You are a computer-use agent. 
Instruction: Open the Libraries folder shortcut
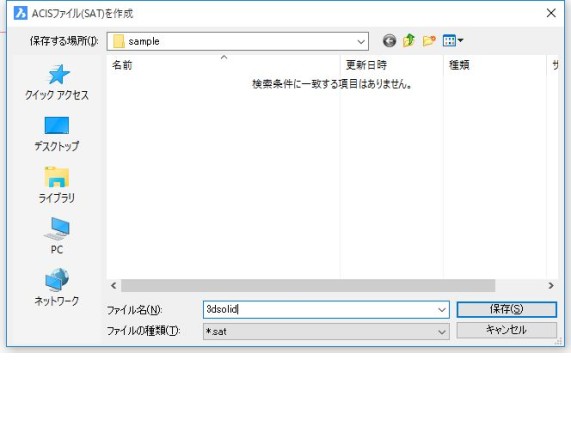57,185
